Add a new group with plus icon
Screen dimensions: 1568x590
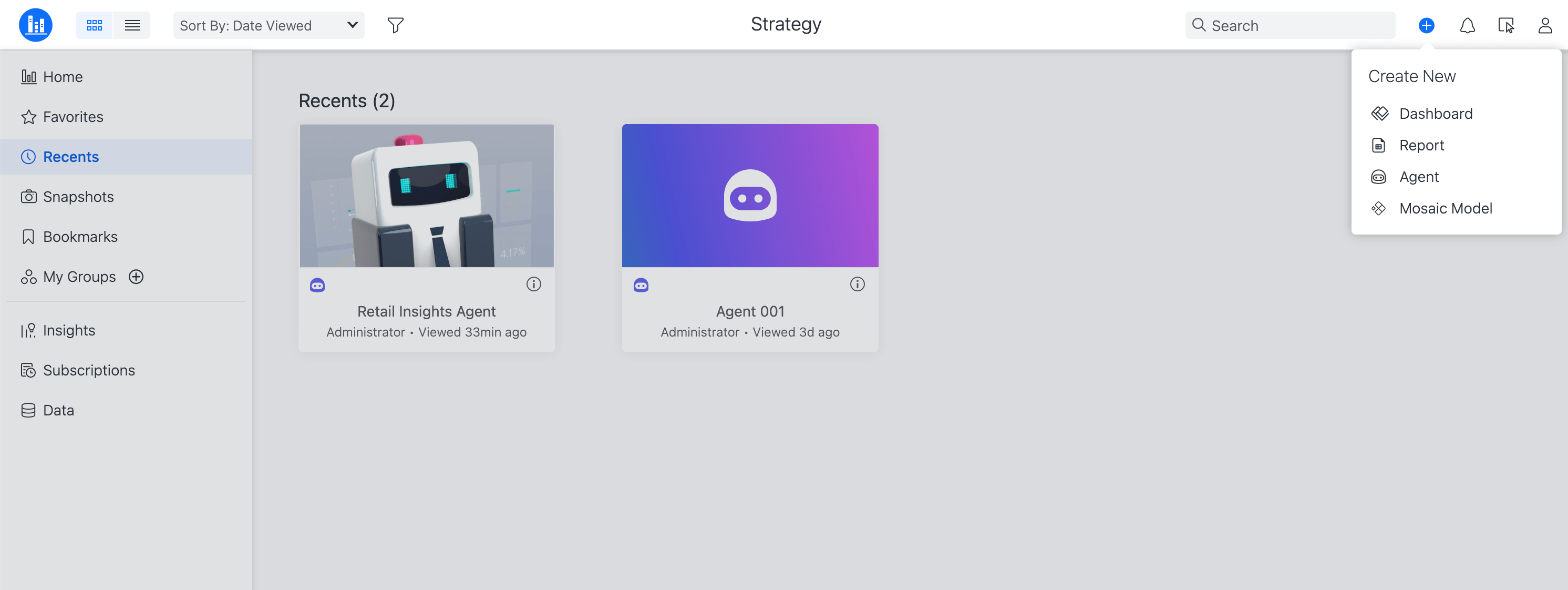tap(136, 277)
